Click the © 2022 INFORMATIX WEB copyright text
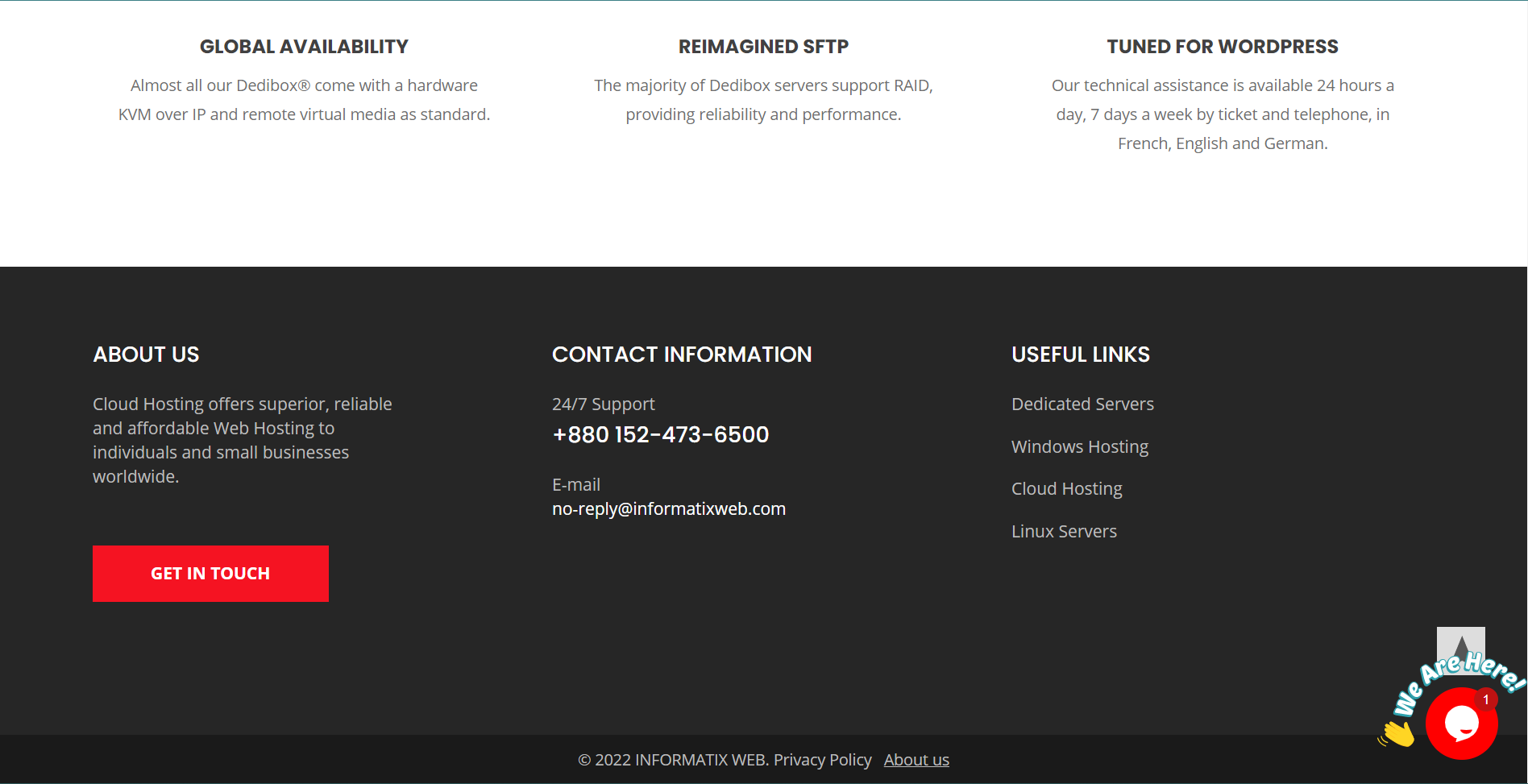The image size is (1528, 784). [673, 760]
